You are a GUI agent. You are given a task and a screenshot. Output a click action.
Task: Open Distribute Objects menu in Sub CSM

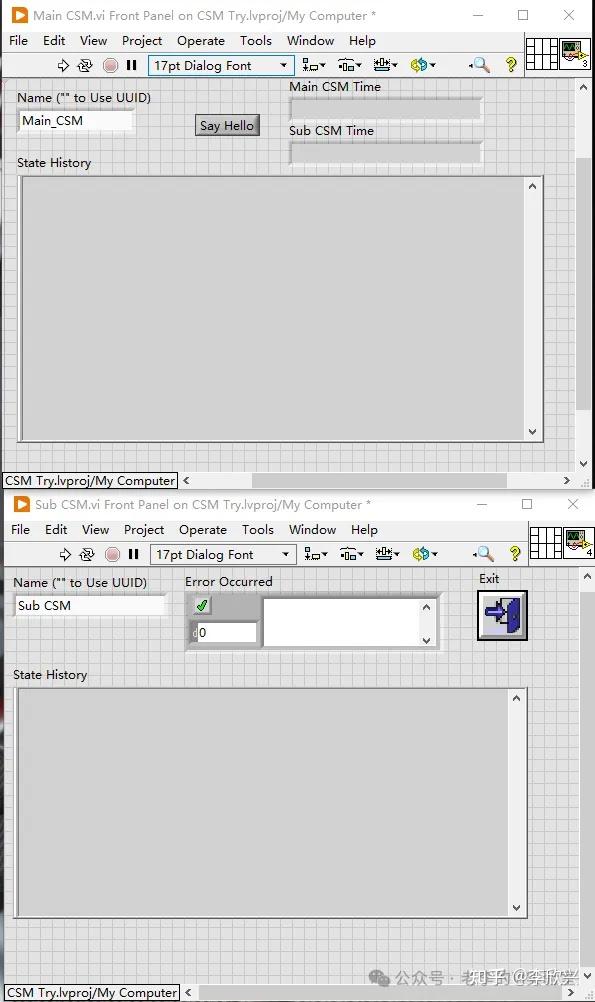coord(352,554)
